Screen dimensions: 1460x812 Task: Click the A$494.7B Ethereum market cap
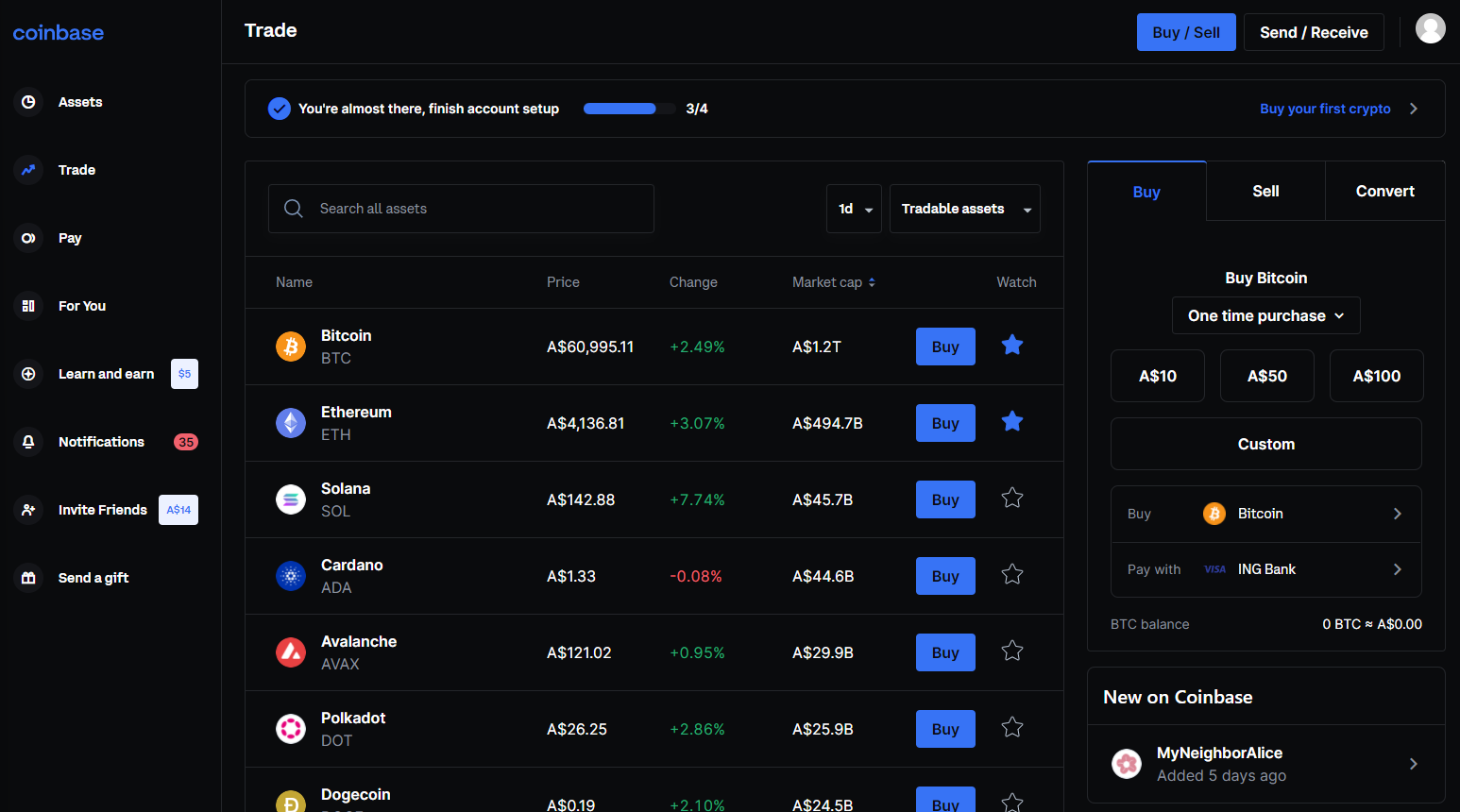(827, 423)
